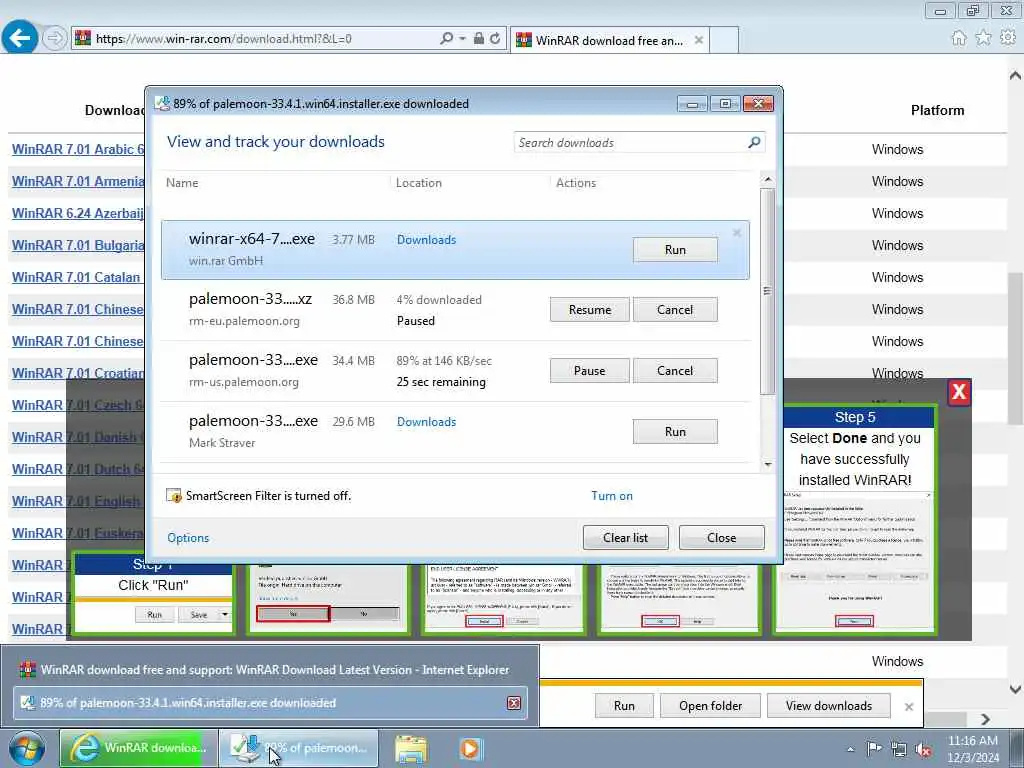1024x768 pixels.
Task: Click the Search downloads field
Action: click(630, 142)
